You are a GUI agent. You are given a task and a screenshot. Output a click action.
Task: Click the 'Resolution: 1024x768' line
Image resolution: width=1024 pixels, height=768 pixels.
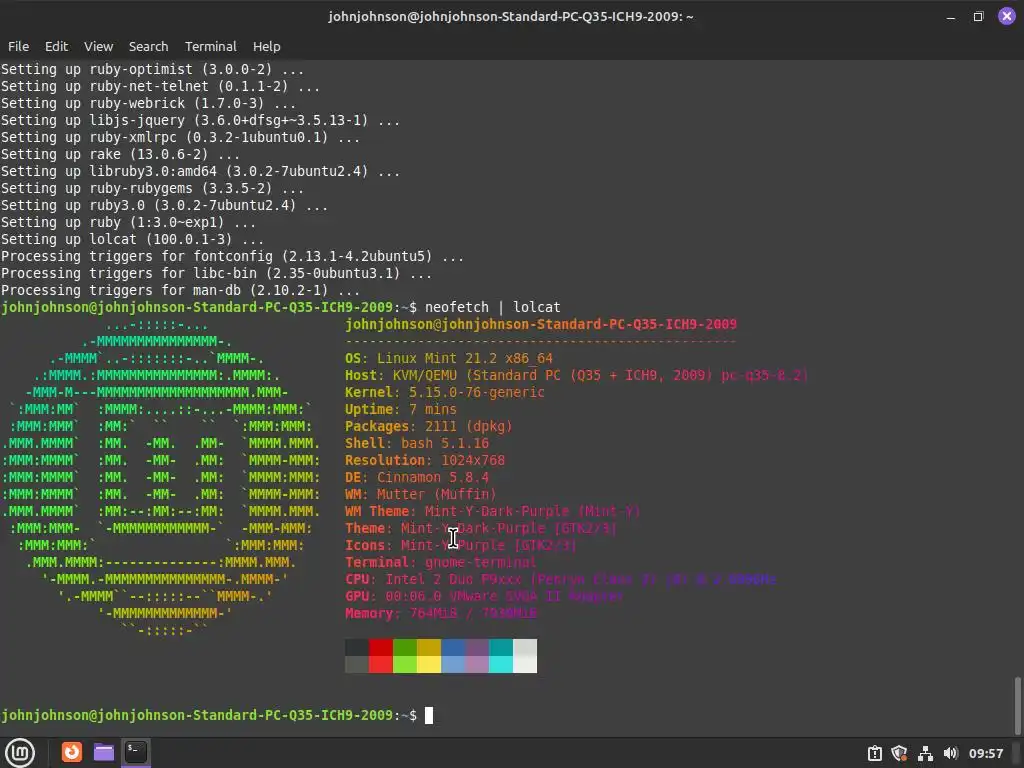point(424,460)
